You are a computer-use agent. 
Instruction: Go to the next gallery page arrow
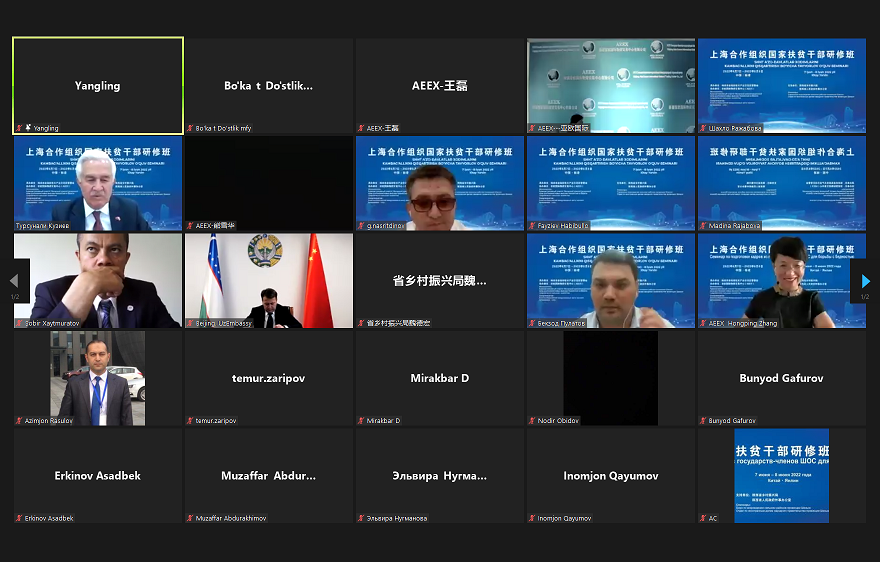point(865,281)
